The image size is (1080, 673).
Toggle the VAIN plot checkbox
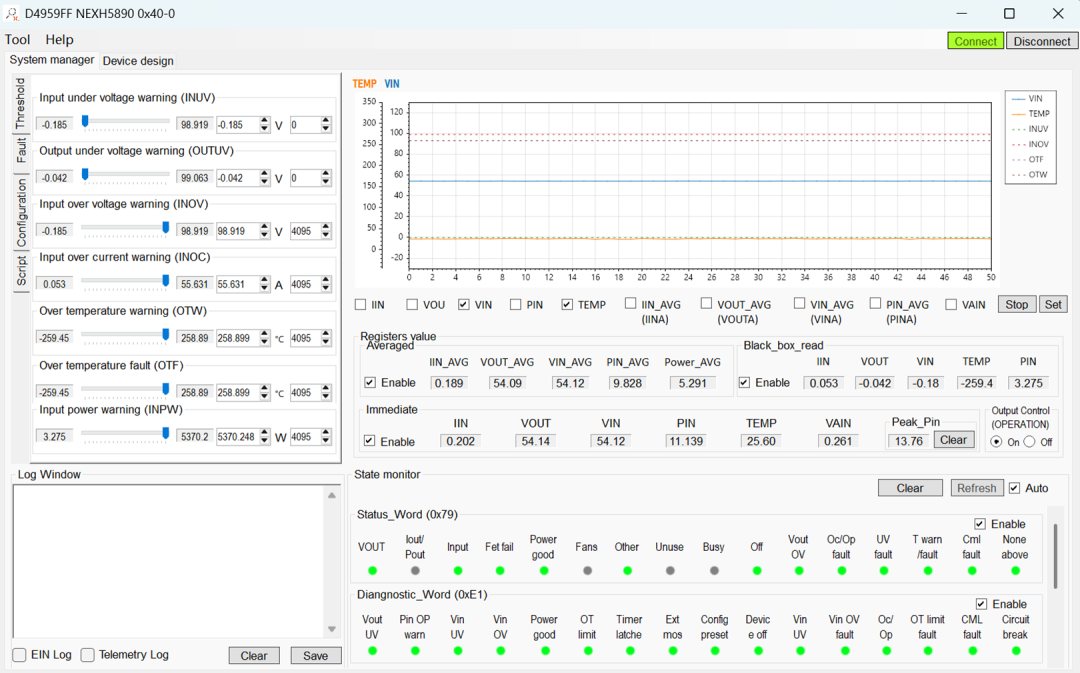coord(951,304)
